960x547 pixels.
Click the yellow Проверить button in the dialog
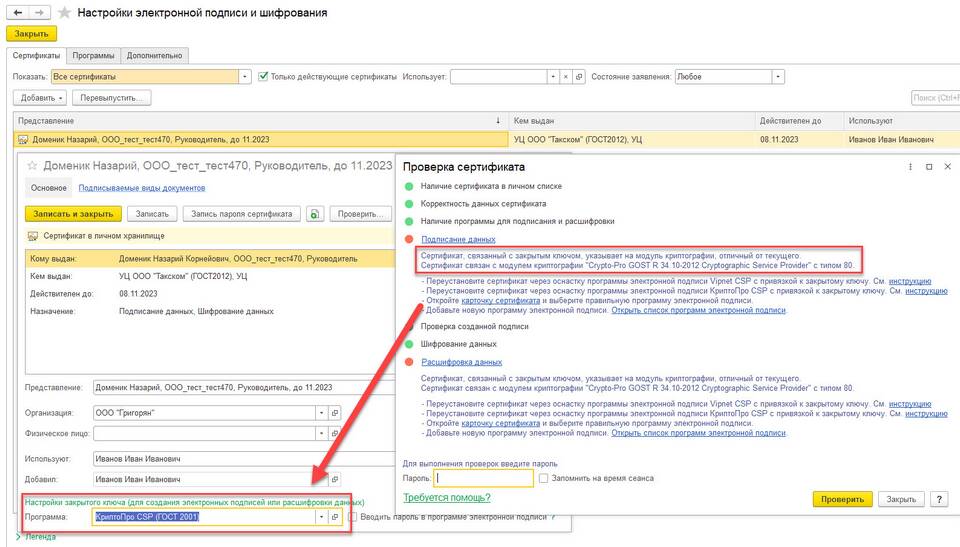842,499
